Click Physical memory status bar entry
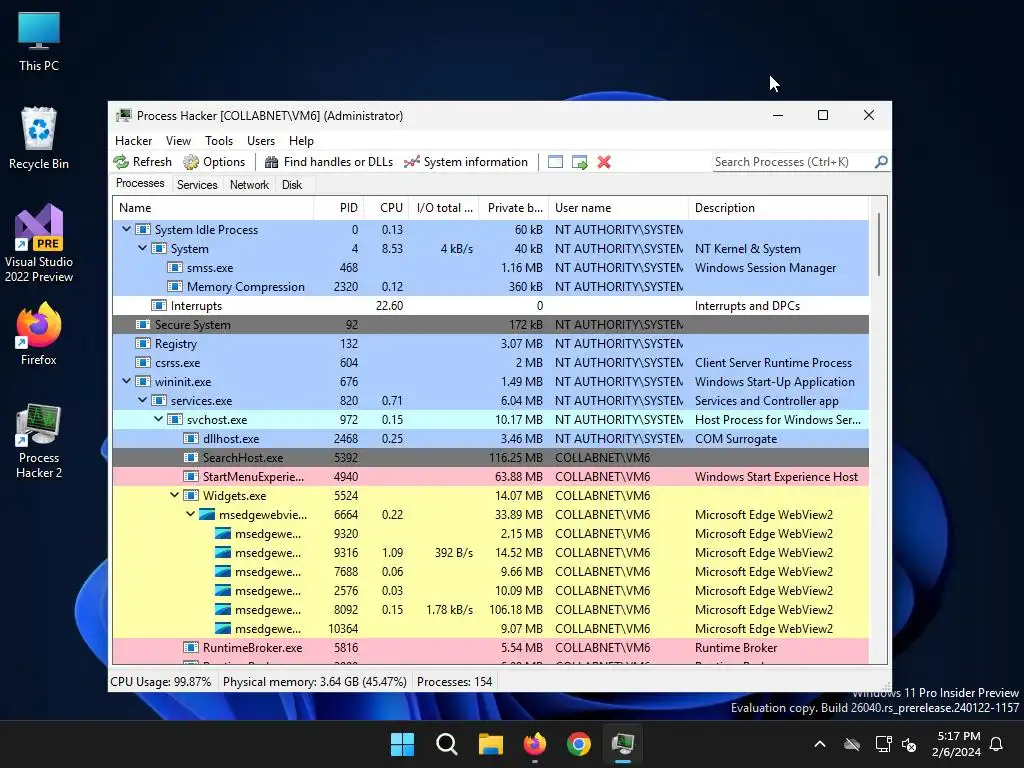This screenshot has height=768, width=1024. point(315,682)
